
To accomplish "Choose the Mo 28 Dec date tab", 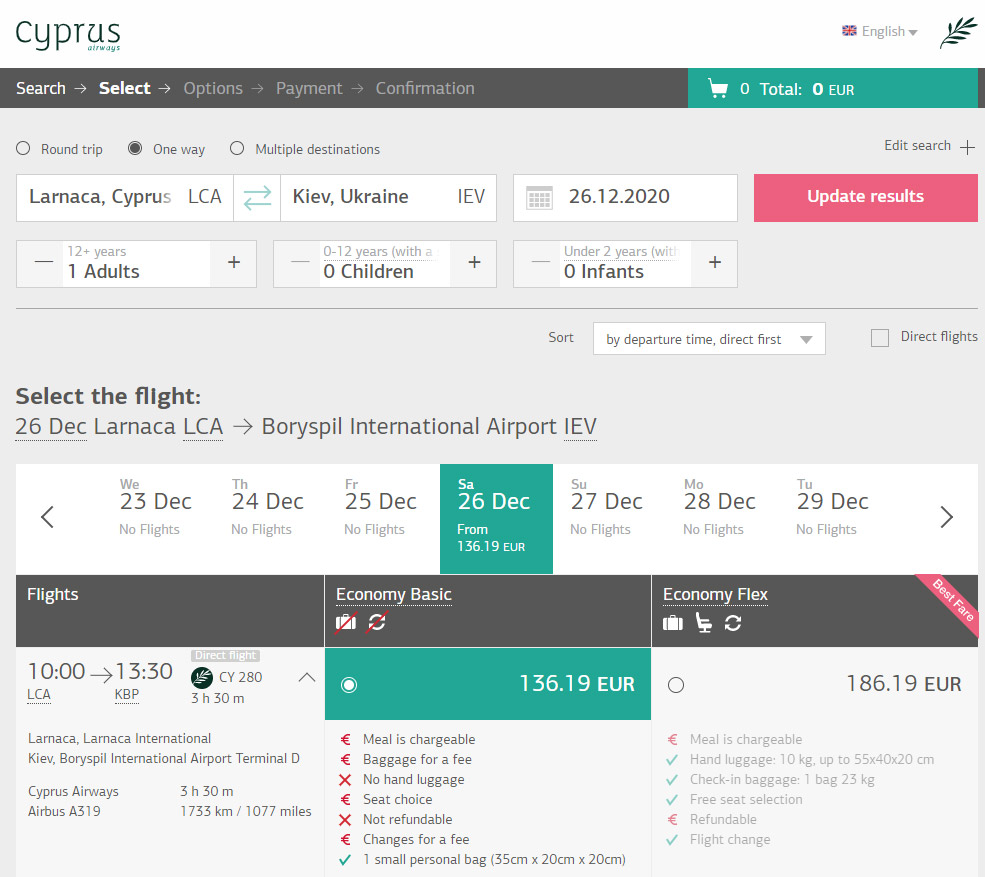I will click(720, 519).
